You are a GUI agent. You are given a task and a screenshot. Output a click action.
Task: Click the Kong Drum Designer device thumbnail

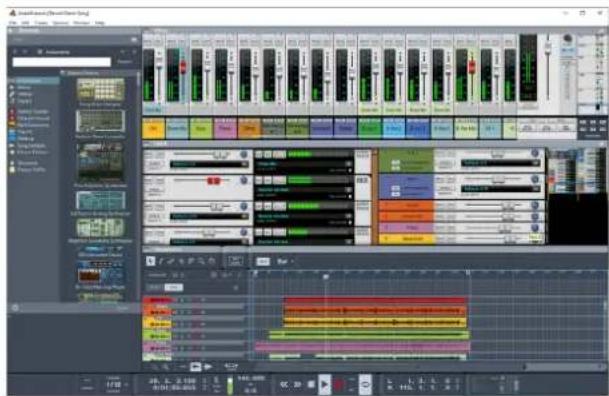click(x=101, y=90)
